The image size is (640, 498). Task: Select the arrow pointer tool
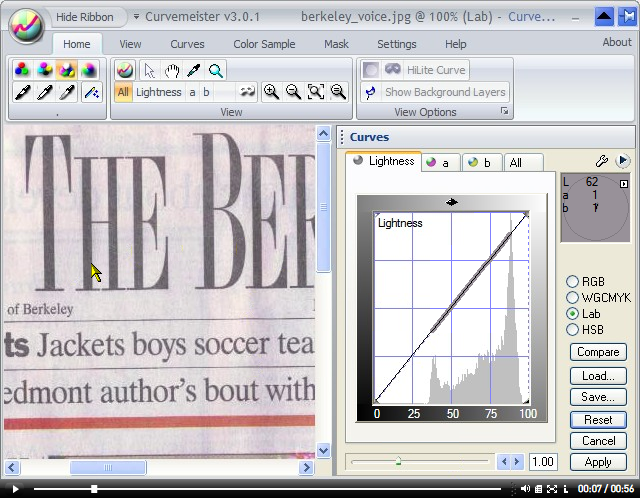click(x=149, y=71)
